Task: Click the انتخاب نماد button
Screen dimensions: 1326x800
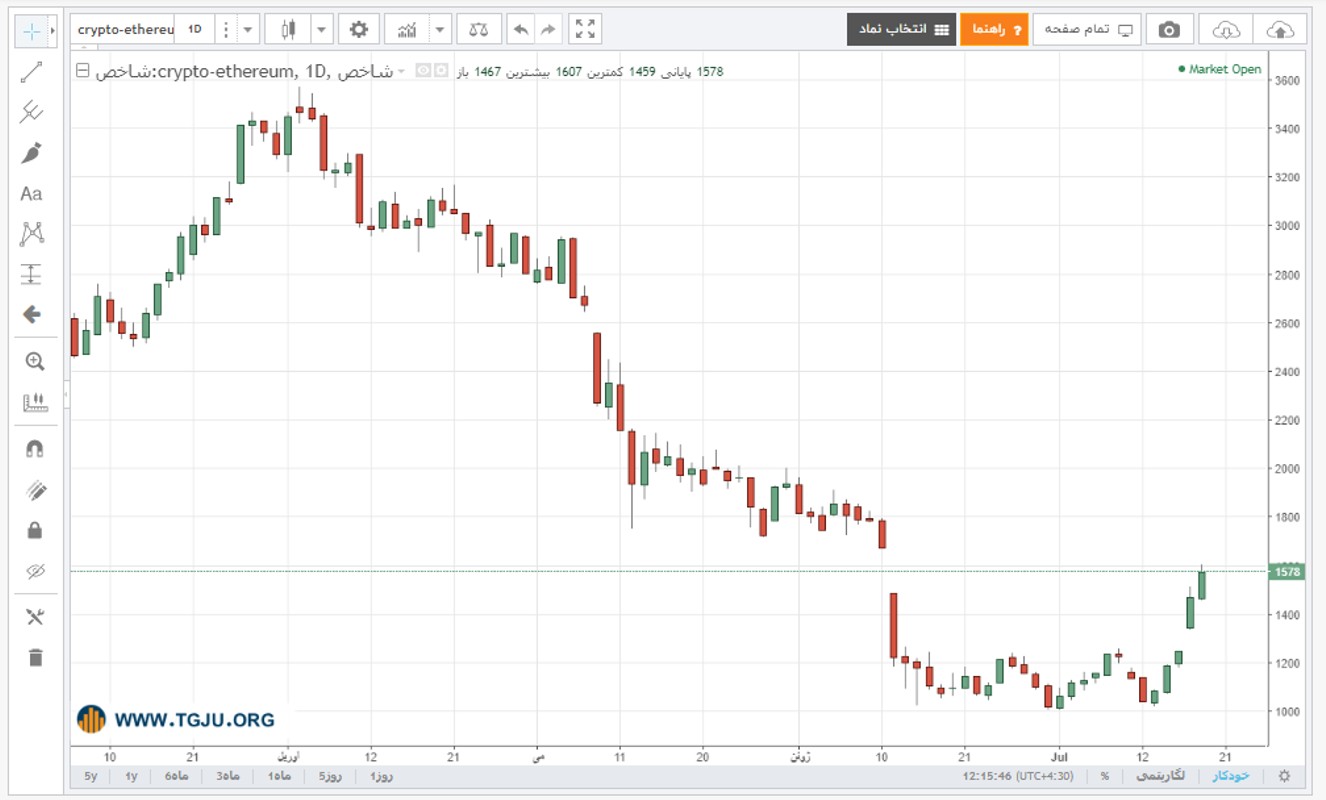Action: pyautogui.click(x=901, y=29)
